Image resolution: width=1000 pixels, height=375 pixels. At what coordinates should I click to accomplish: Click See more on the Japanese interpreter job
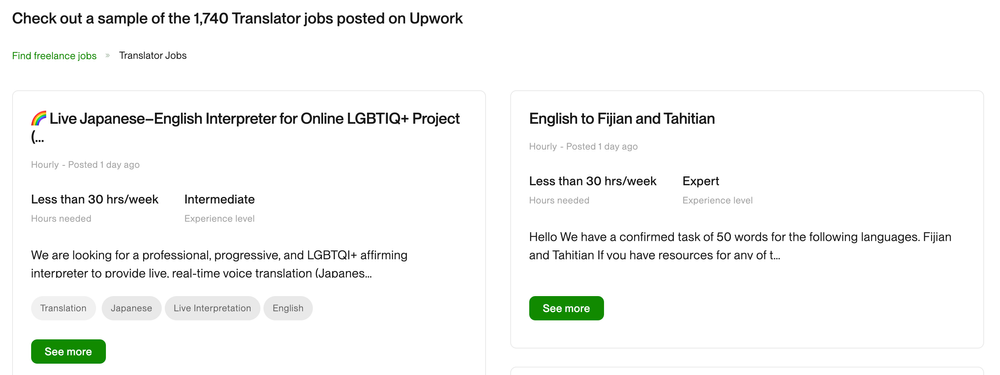click(68, 351)
